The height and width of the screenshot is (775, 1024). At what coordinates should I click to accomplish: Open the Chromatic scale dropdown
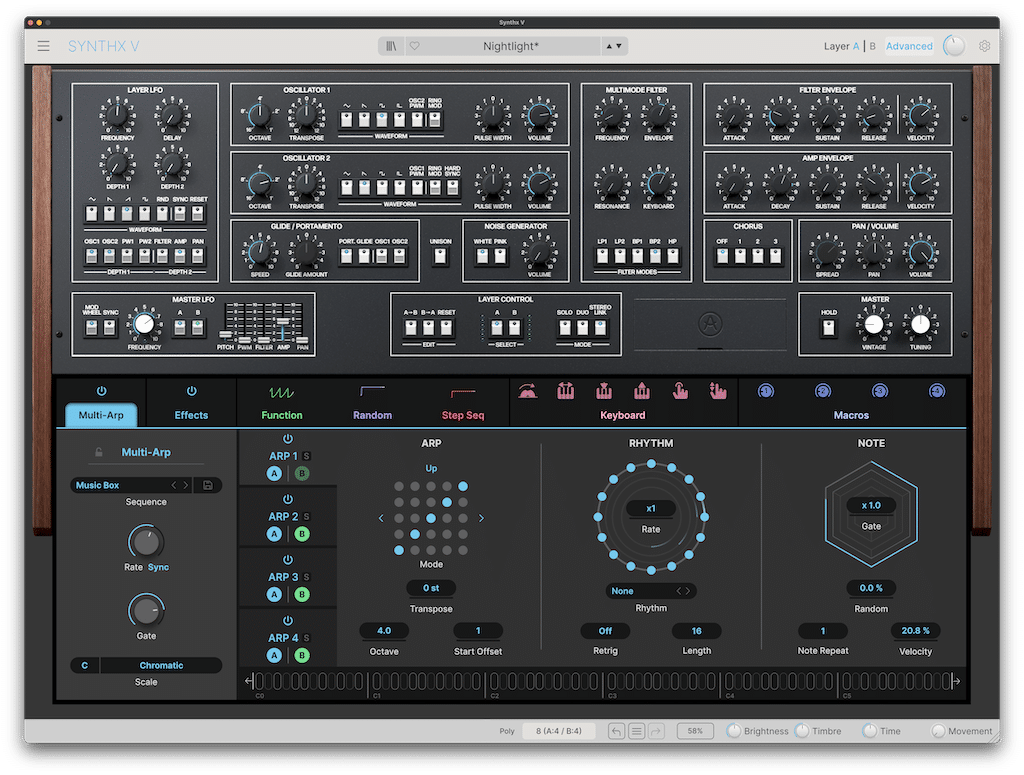pyautogui.click(x=161, y=665)
